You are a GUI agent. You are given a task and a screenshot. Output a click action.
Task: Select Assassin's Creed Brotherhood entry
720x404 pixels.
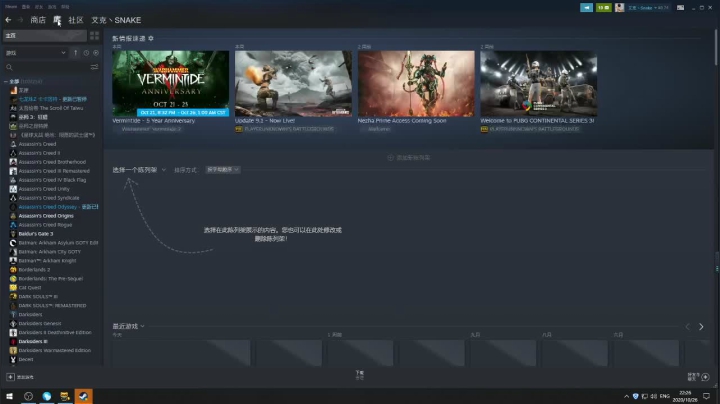click(52, 162)
